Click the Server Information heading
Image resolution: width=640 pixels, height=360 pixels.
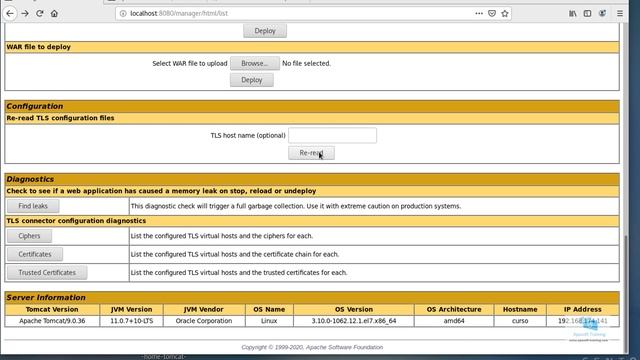tap(46, 298)
